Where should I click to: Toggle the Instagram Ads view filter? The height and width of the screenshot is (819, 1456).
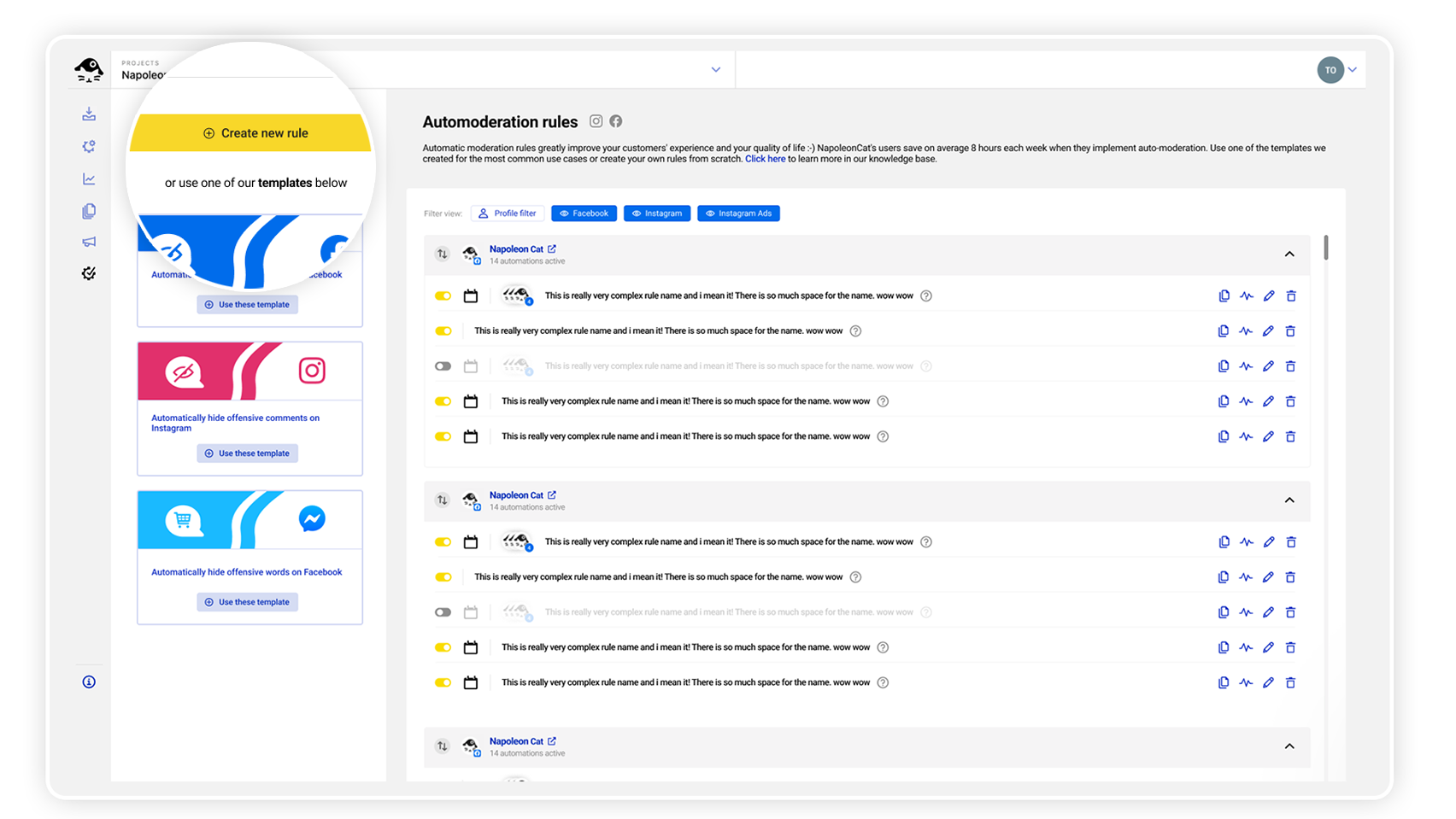pyautogui.click(x=738, y=214)
